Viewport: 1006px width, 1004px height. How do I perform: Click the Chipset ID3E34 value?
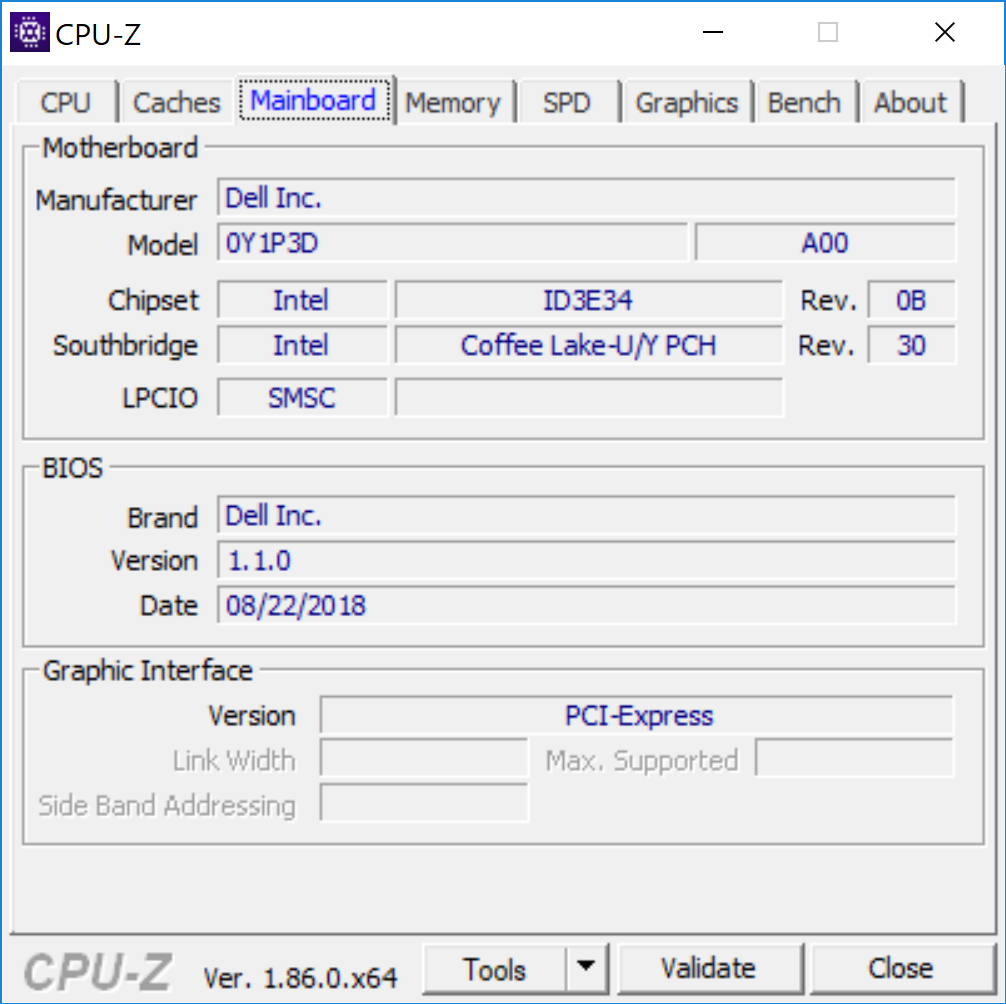589,300
